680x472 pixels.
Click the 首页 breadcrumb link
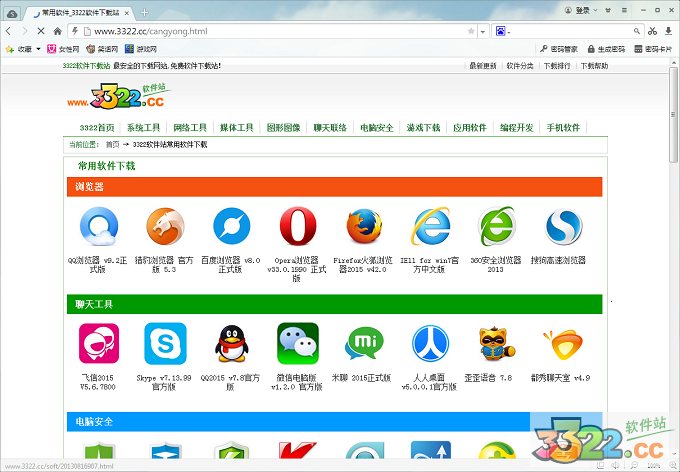point(112,144)
